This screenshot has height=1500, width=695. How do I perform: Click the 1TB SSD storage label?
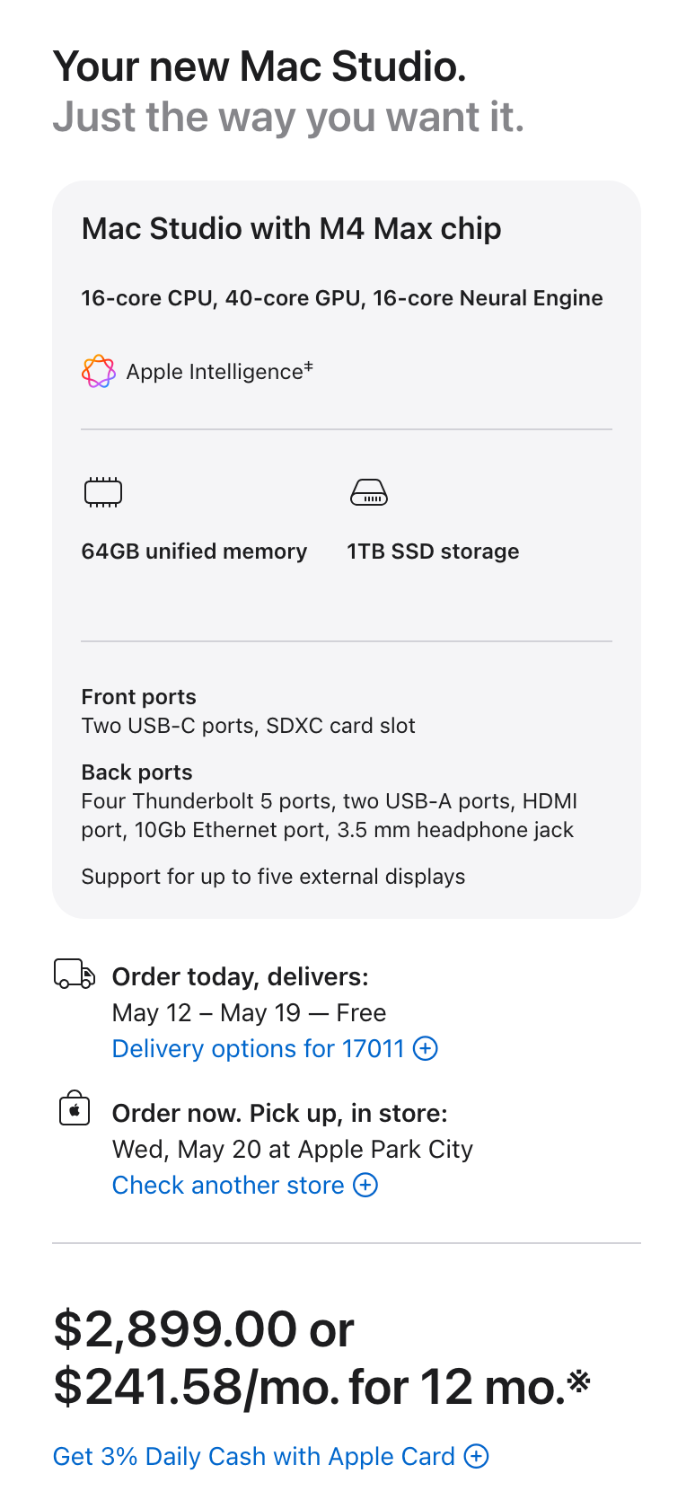tap(433, 551)
